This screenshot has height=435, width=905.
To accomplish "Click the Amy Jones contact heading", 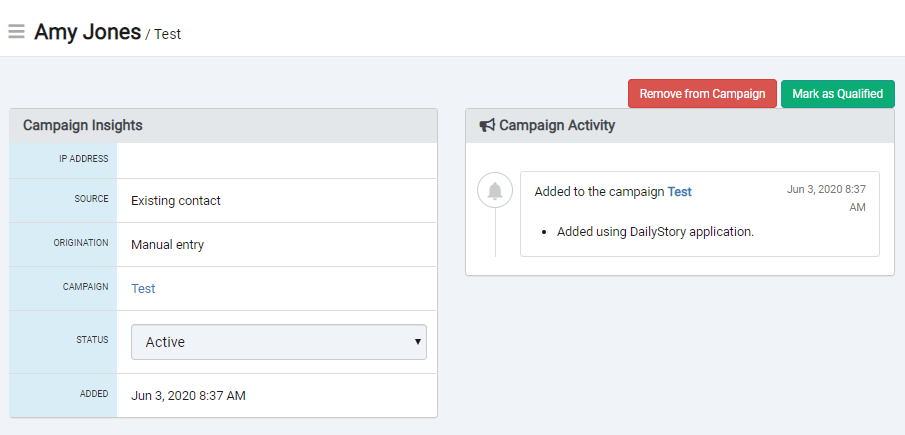I will [88, 32].
